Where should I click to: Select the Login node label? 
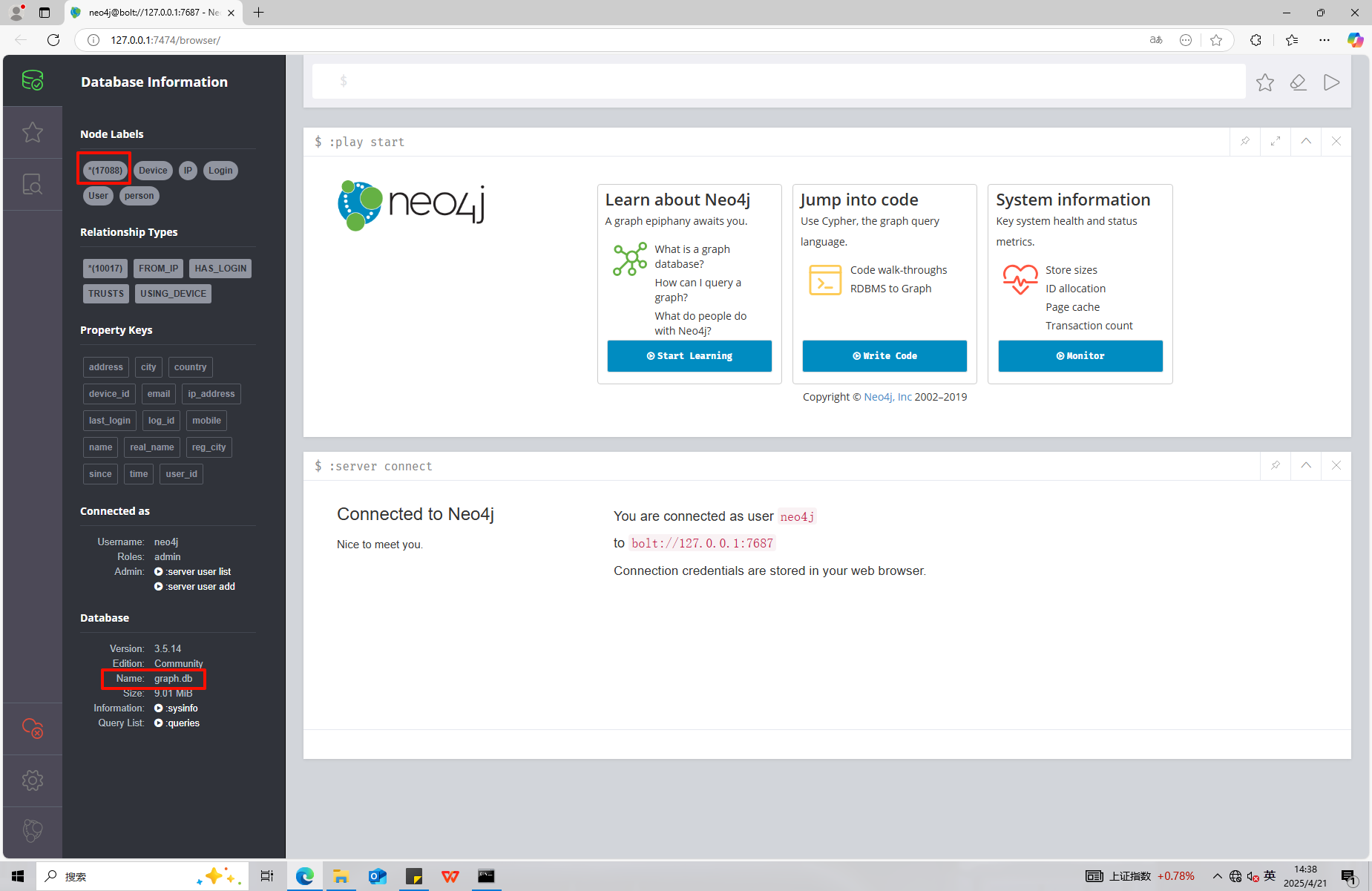220,171
